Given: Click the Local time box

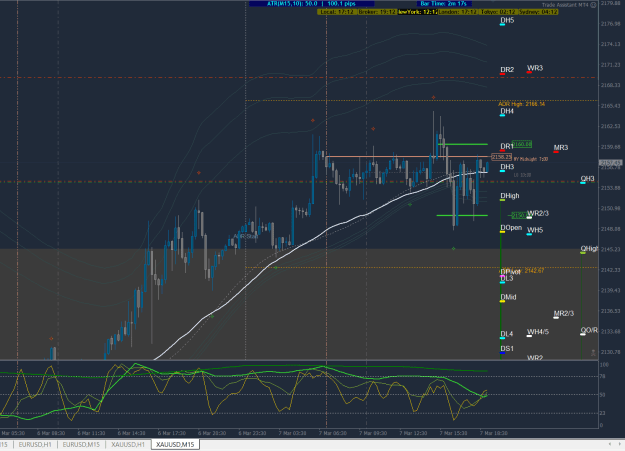Looking at the screenshot, I should (x=337, y=12).
